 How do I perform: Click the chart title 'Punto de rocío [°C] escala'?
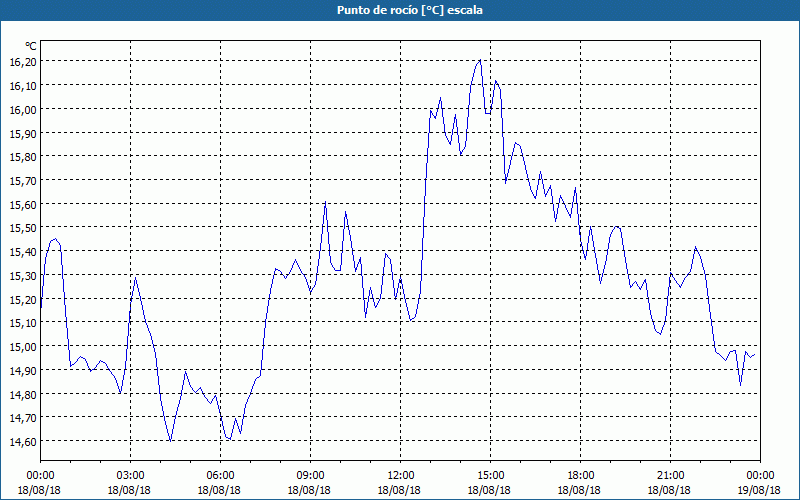tap(410, 10)
